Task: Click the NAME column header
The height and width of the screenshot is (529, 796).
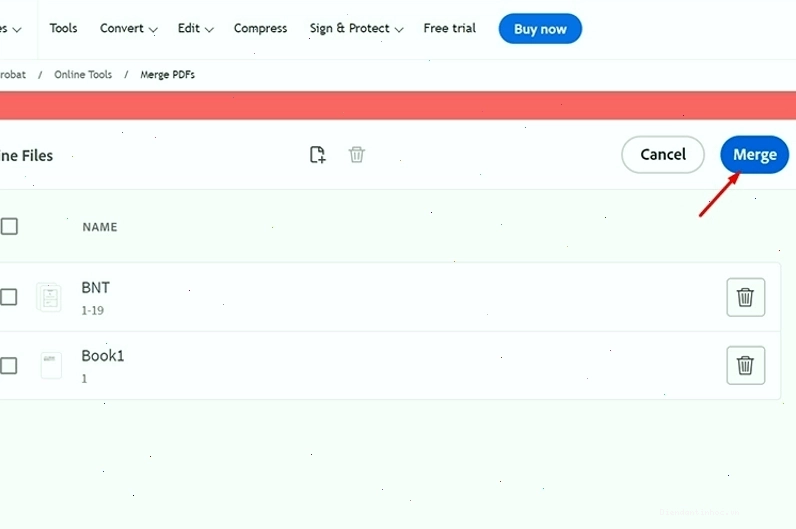Action: [100, 227]
